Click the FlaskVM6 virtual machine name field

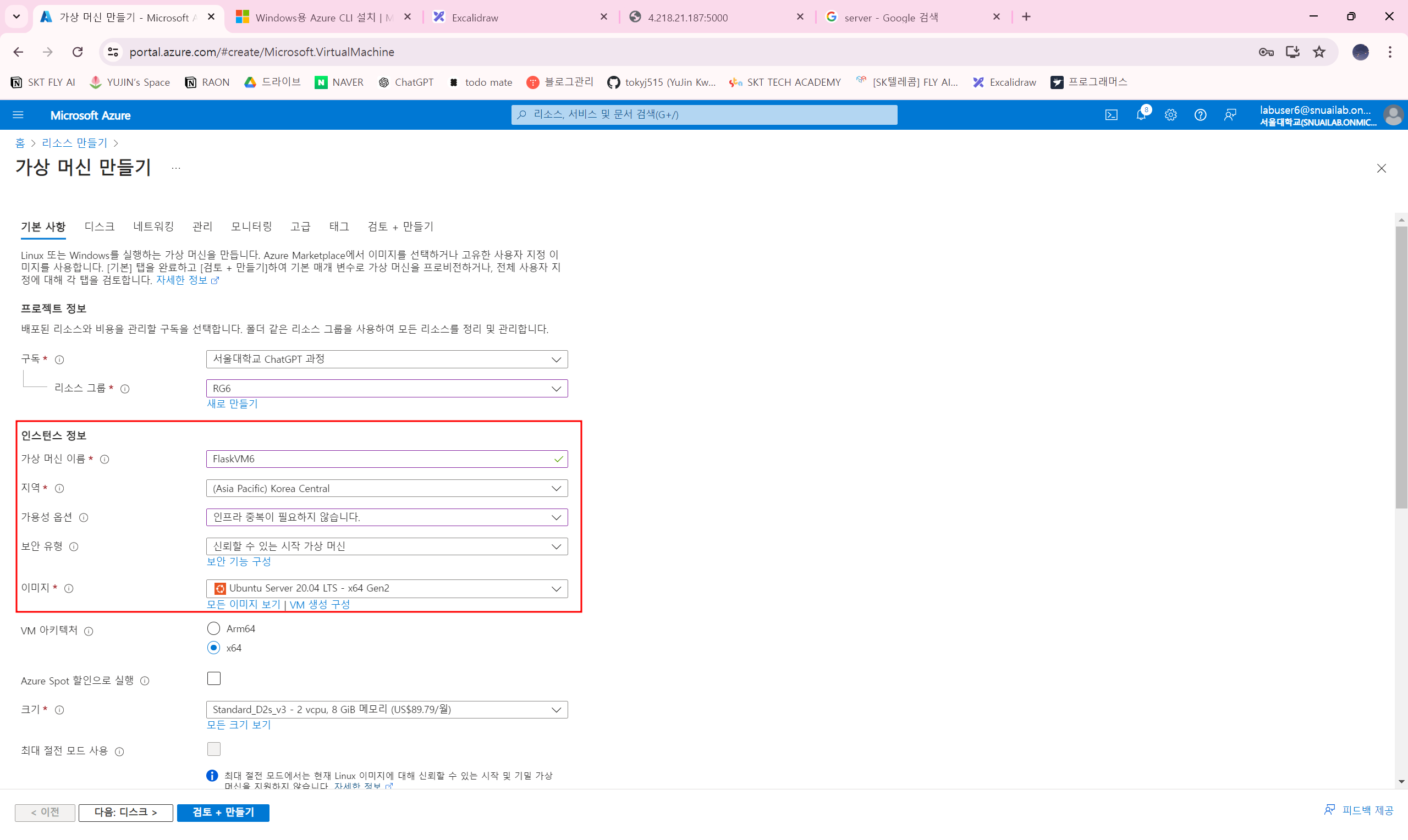coord(380,459)
